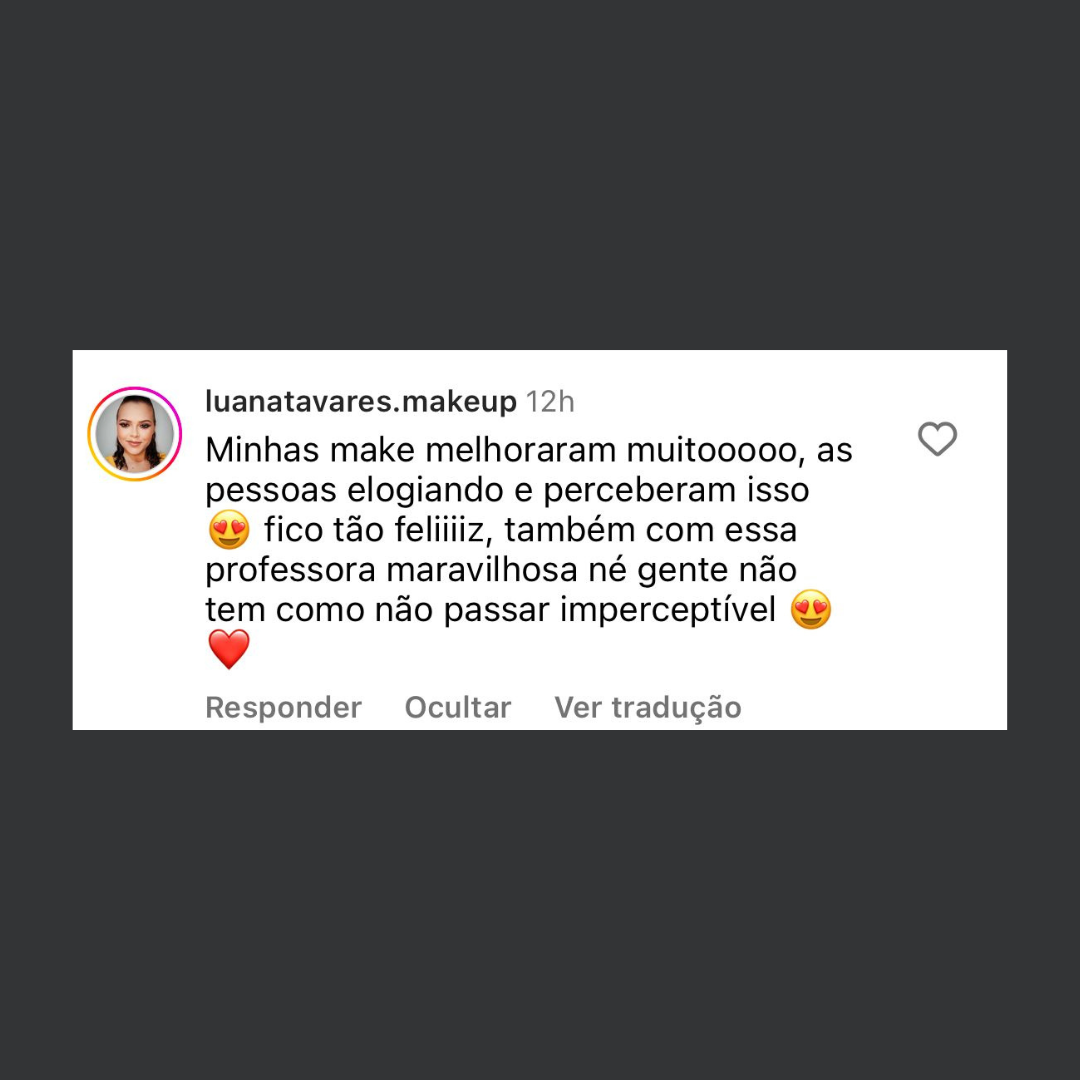Open luanatavares.makeup profile picture story

(134, 434)
